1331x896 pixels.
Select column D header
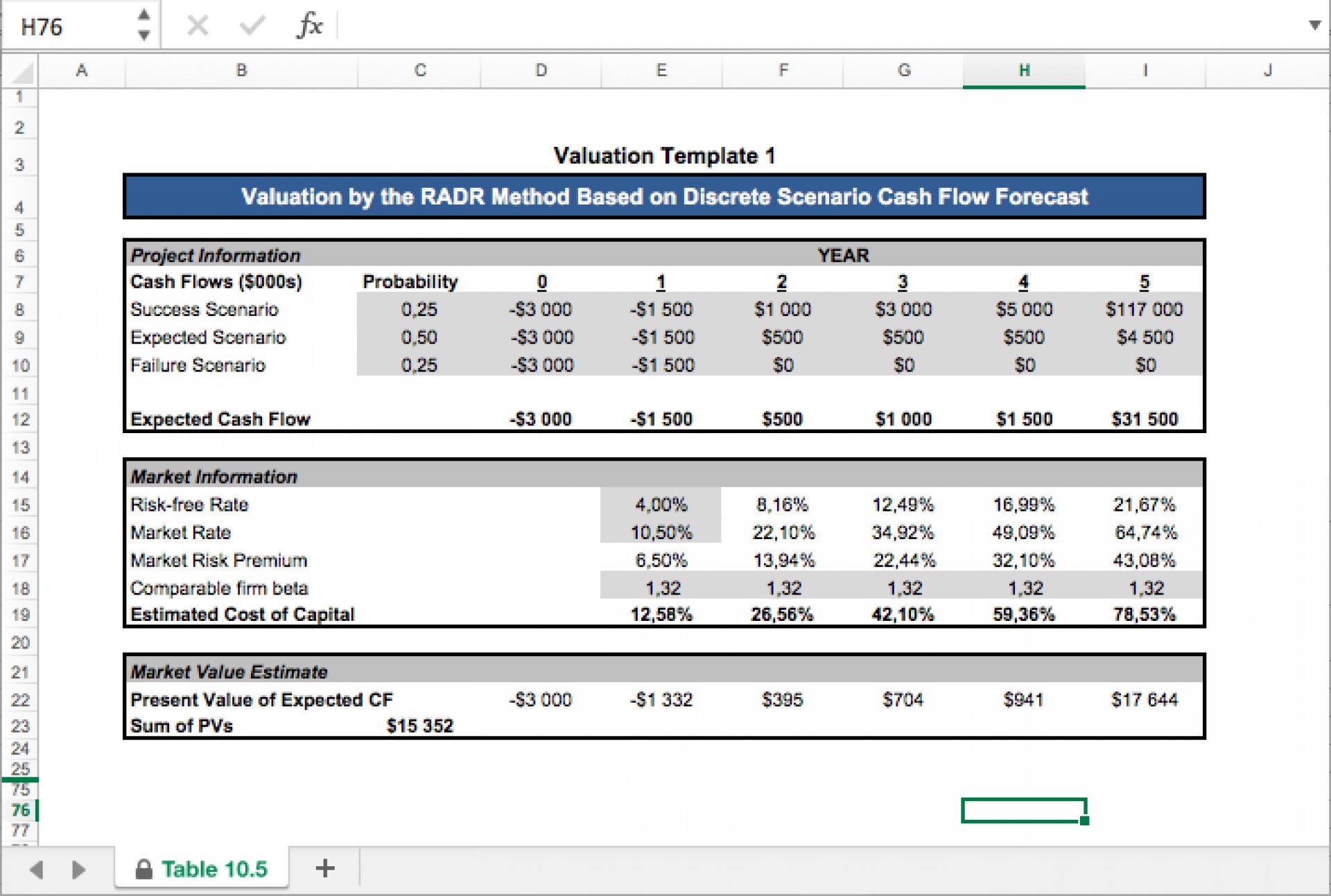coord(541,71)
